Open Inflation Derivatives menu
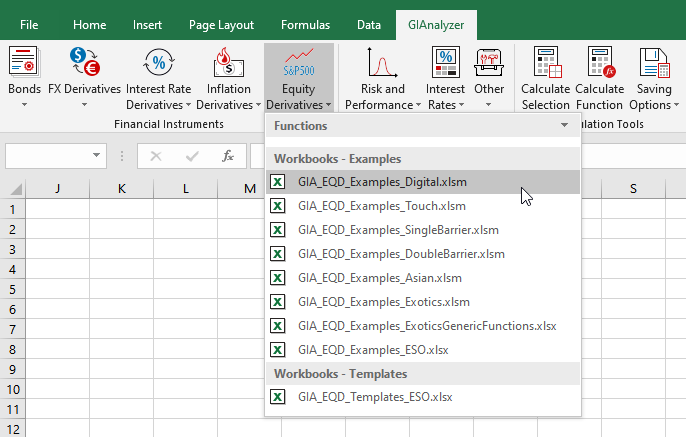 click(228, 77)
